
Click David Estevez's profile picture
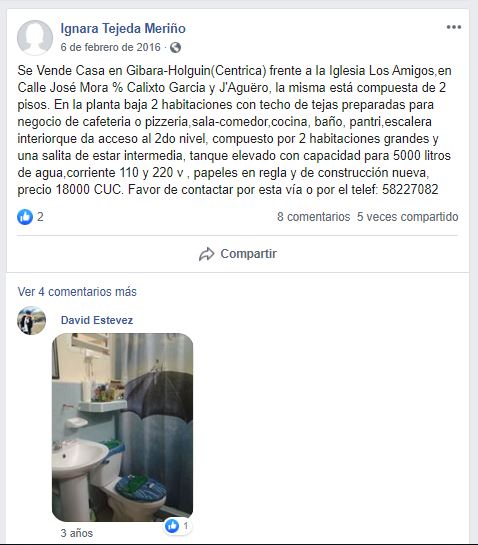(31, 320)
